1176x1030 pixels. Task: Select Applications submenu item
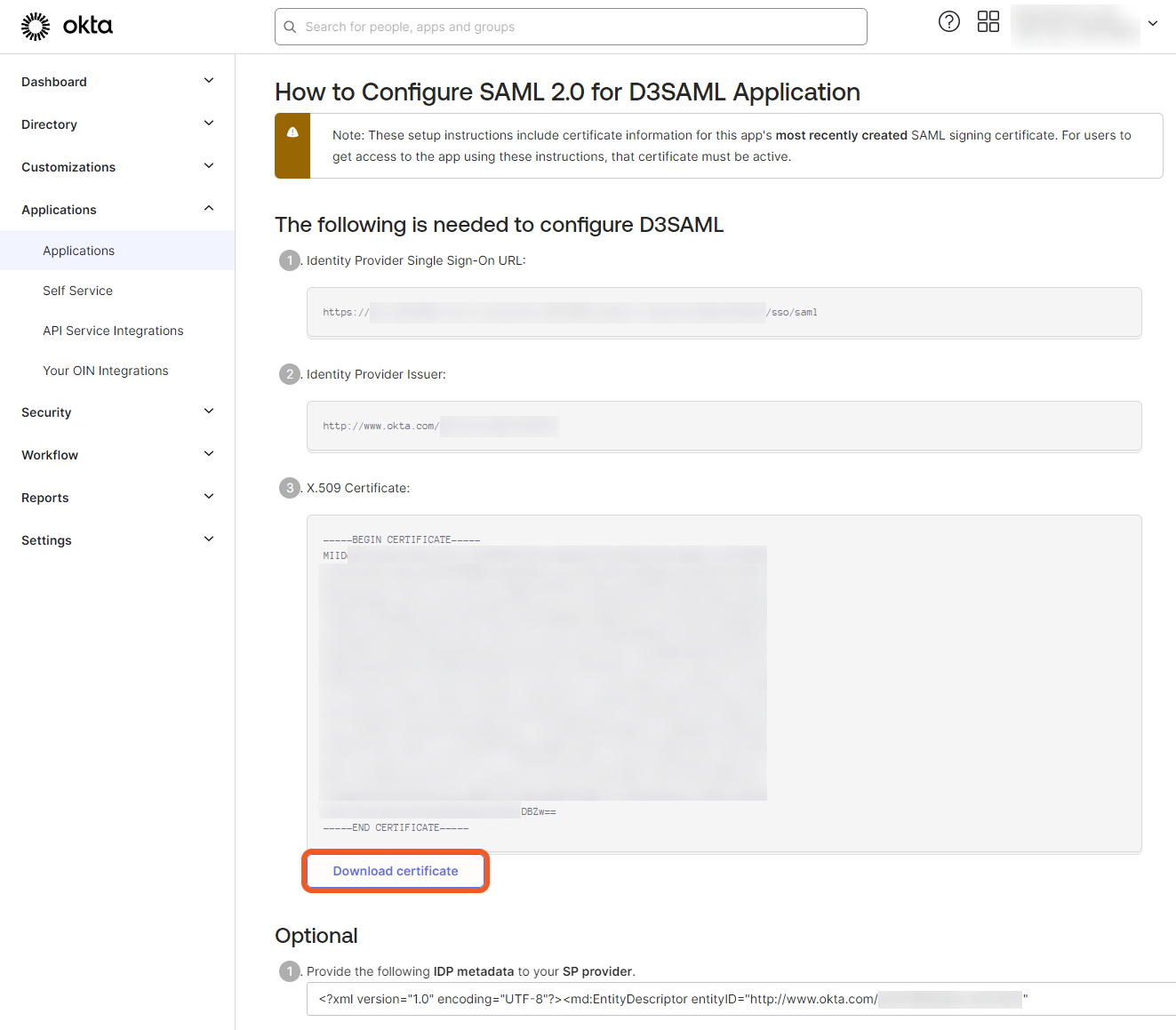(x=79, y=251)
